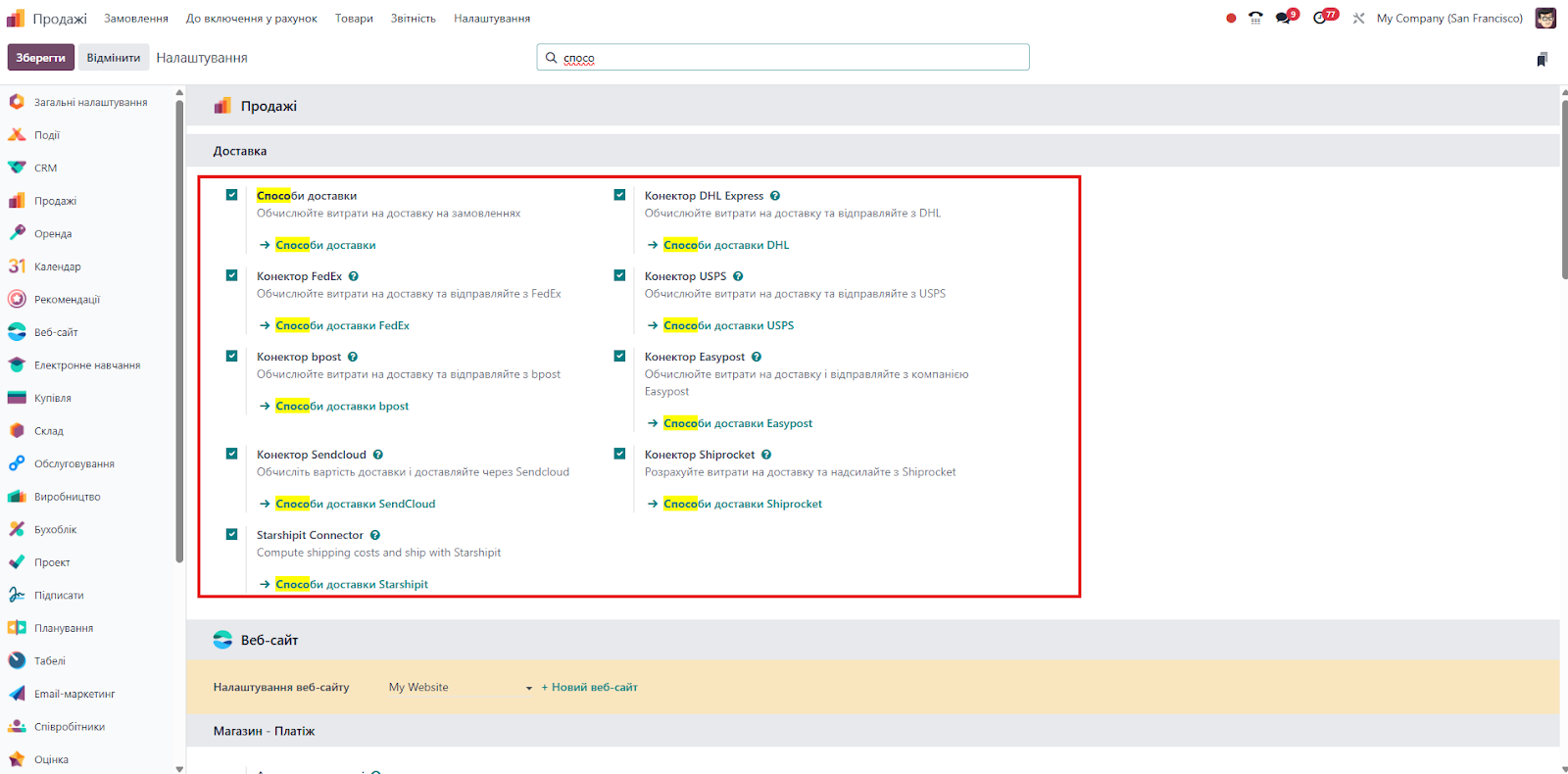Viewport: 1568px width, 774px height.
Task: Click the + Новий веб-сайт link
Action: pyautogui.click(x=589, y=688)
